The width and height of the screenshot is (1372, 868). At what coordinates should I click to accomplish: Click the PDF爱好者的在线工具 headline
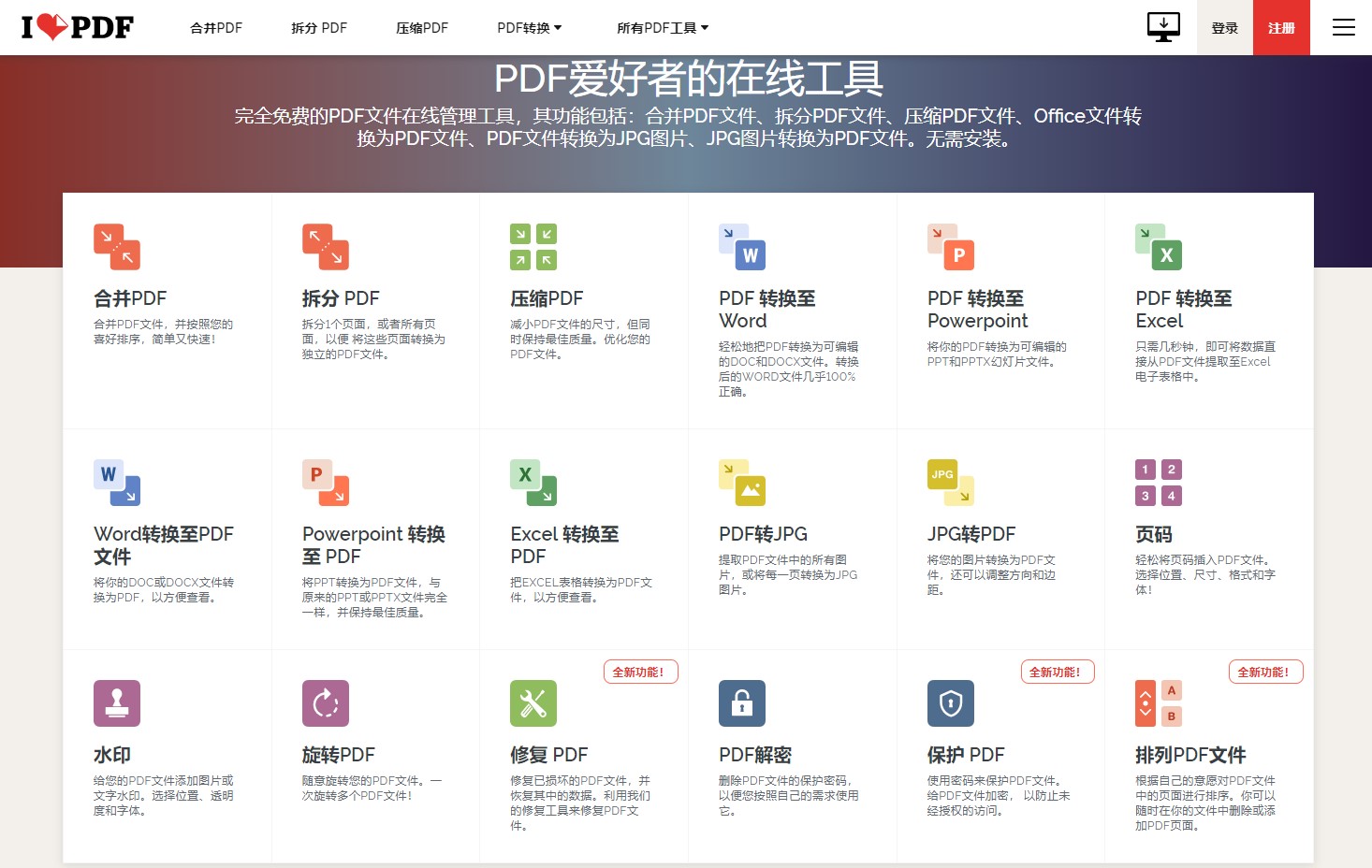pos(688,79)
